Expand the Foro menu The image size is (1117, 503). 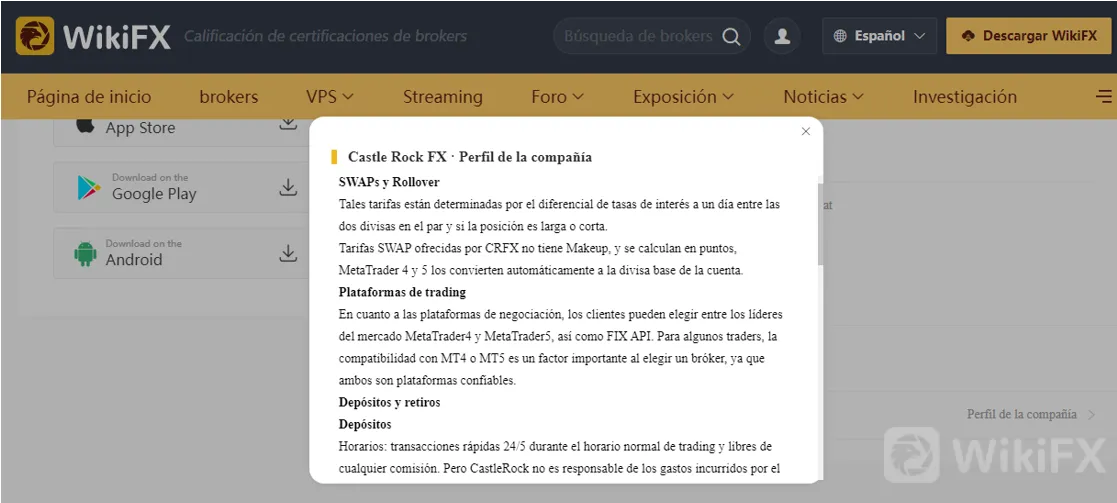(x=557, y=97)
